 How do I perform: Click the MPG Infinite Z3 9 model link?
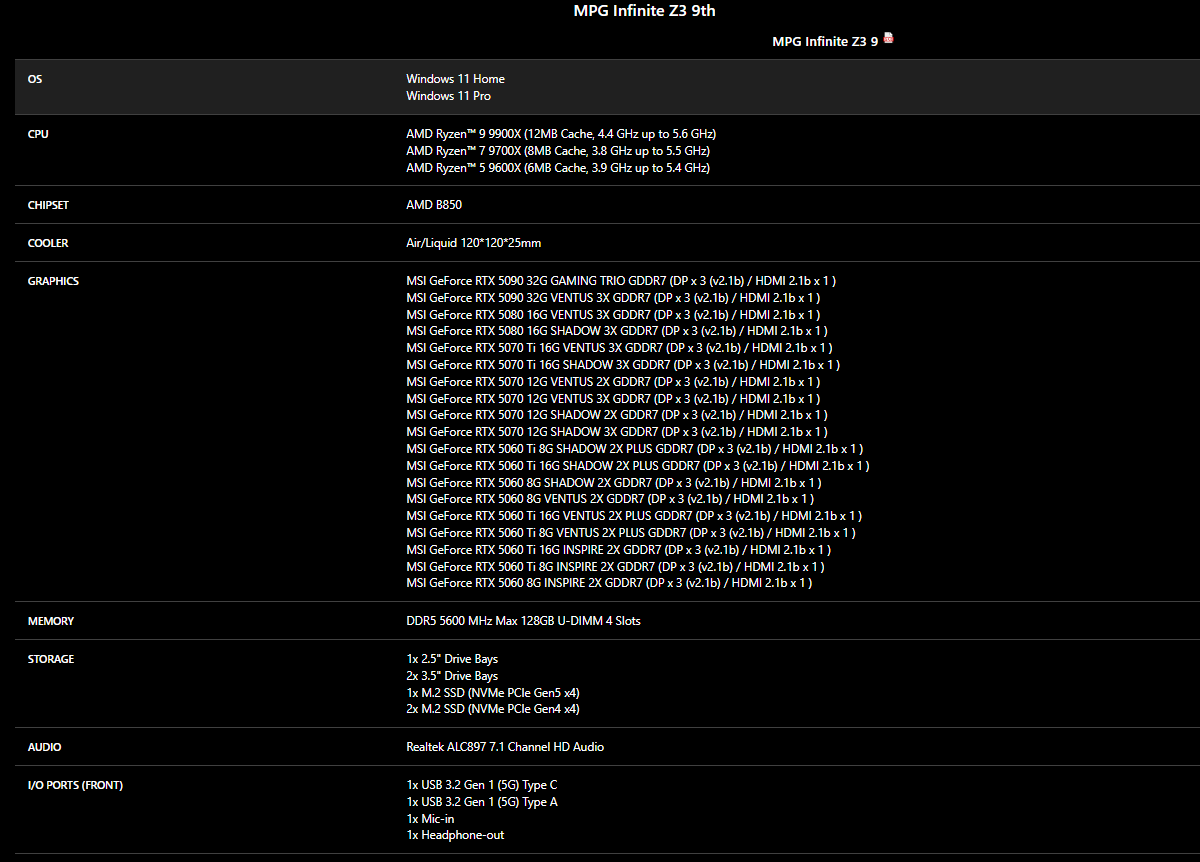point(824,41)
